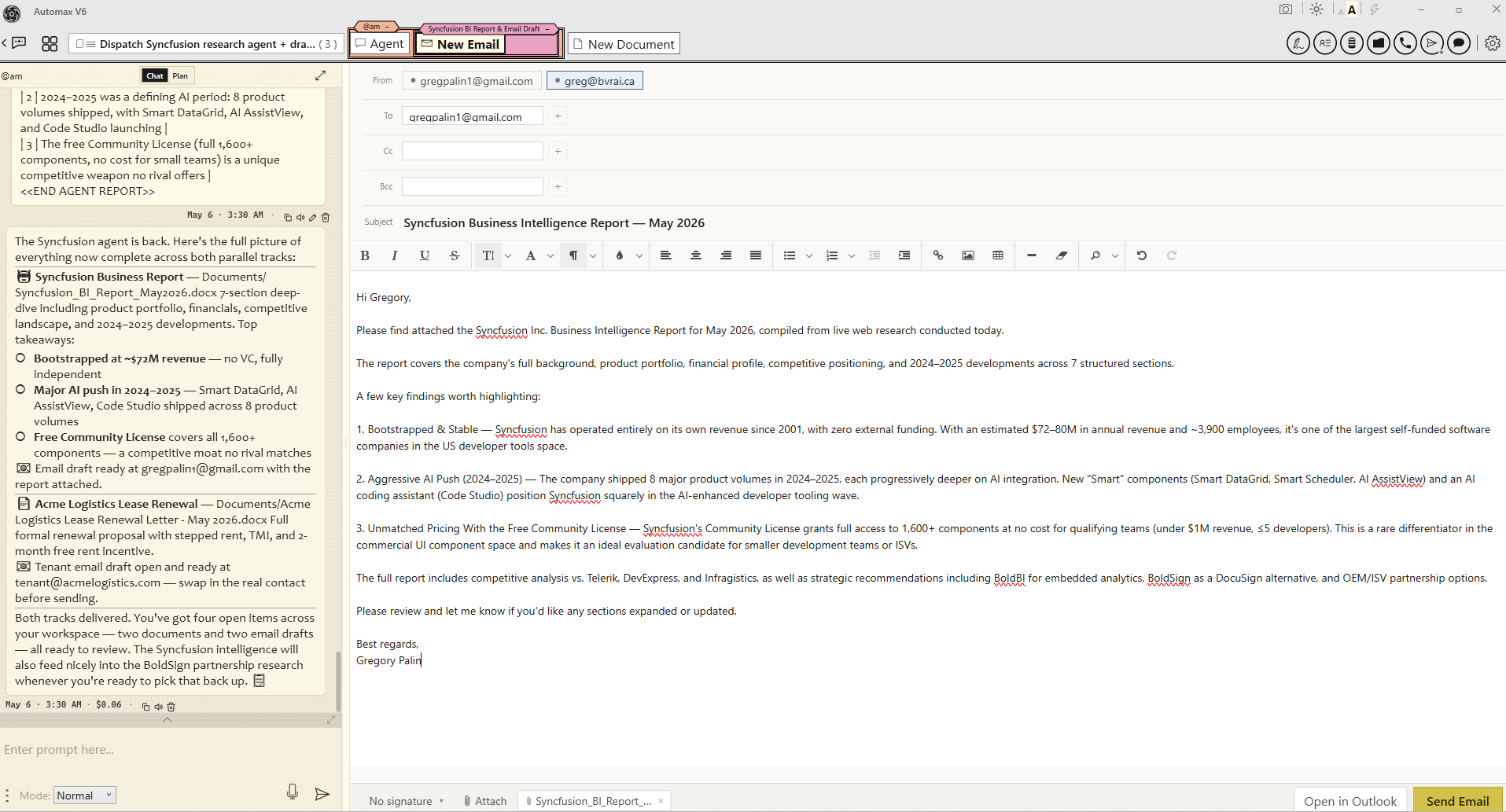Open the folder icon in top bar

pos(1379,43)
